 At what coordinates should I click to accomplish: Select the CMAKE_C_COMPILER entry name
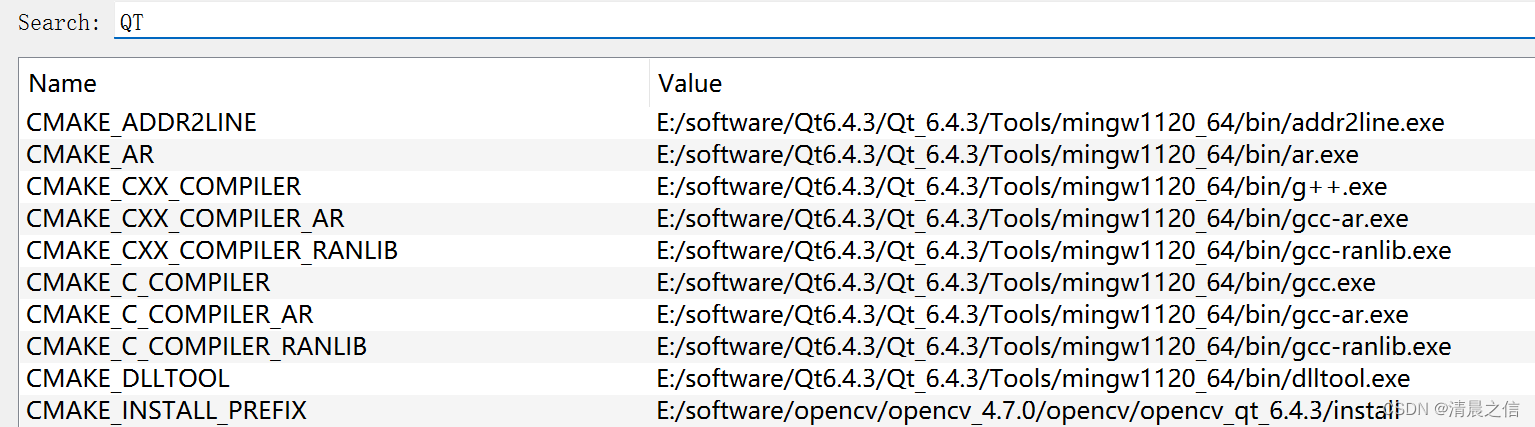pyautogui.click(x=148, y=283)
